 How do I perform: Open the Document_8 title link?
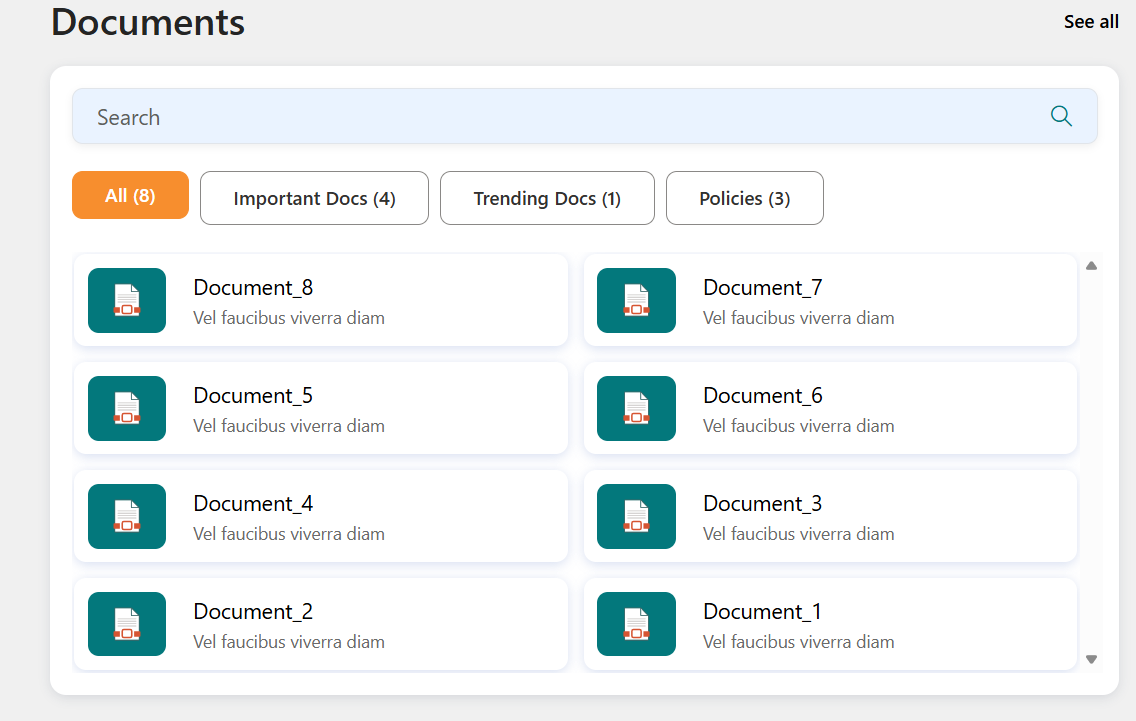(253, 288)
